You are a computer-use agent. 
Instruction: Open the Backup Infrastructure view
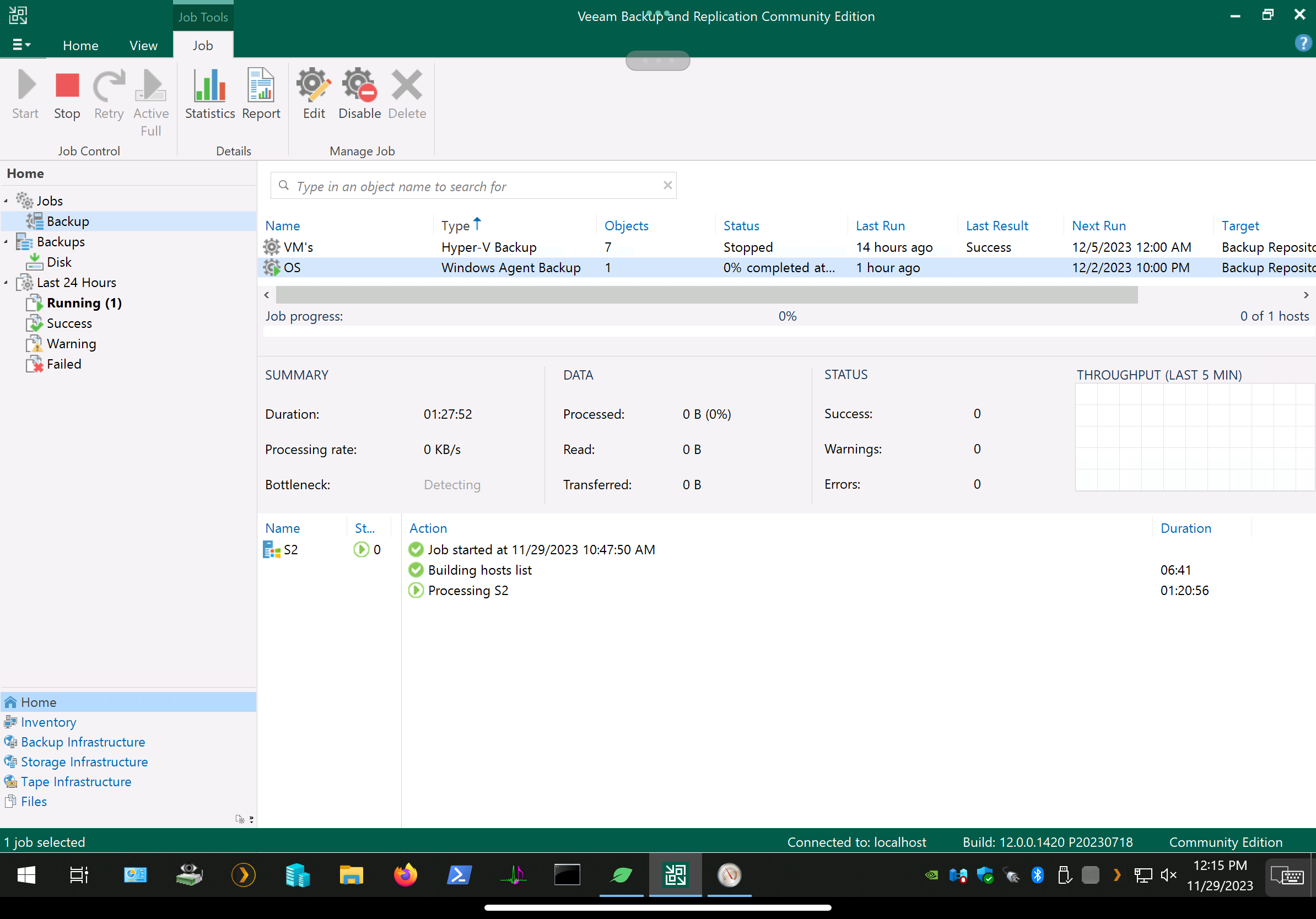pyautogui.click(x=83, y=742)
